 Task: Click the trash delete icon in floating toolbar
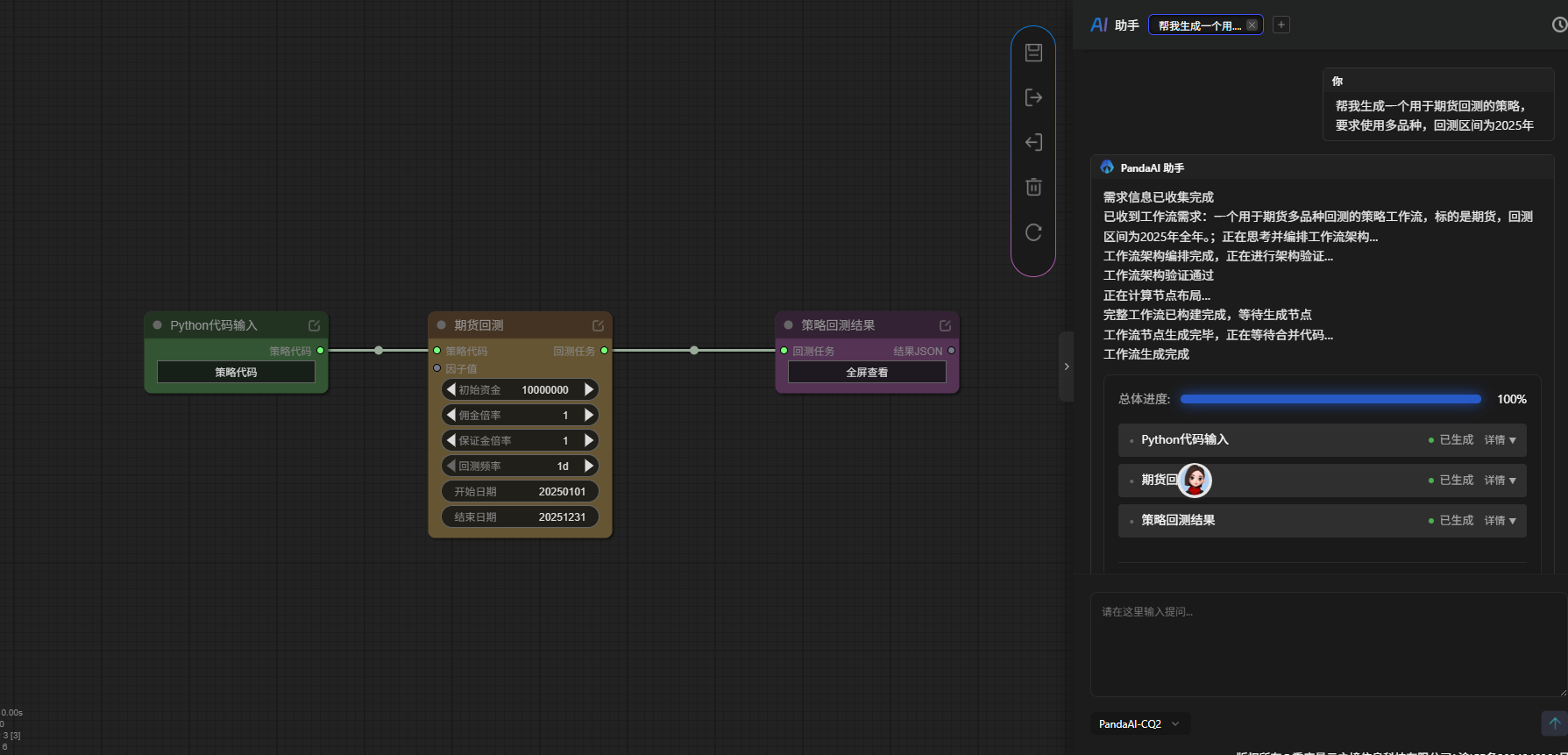click(x=1033, y=187)
